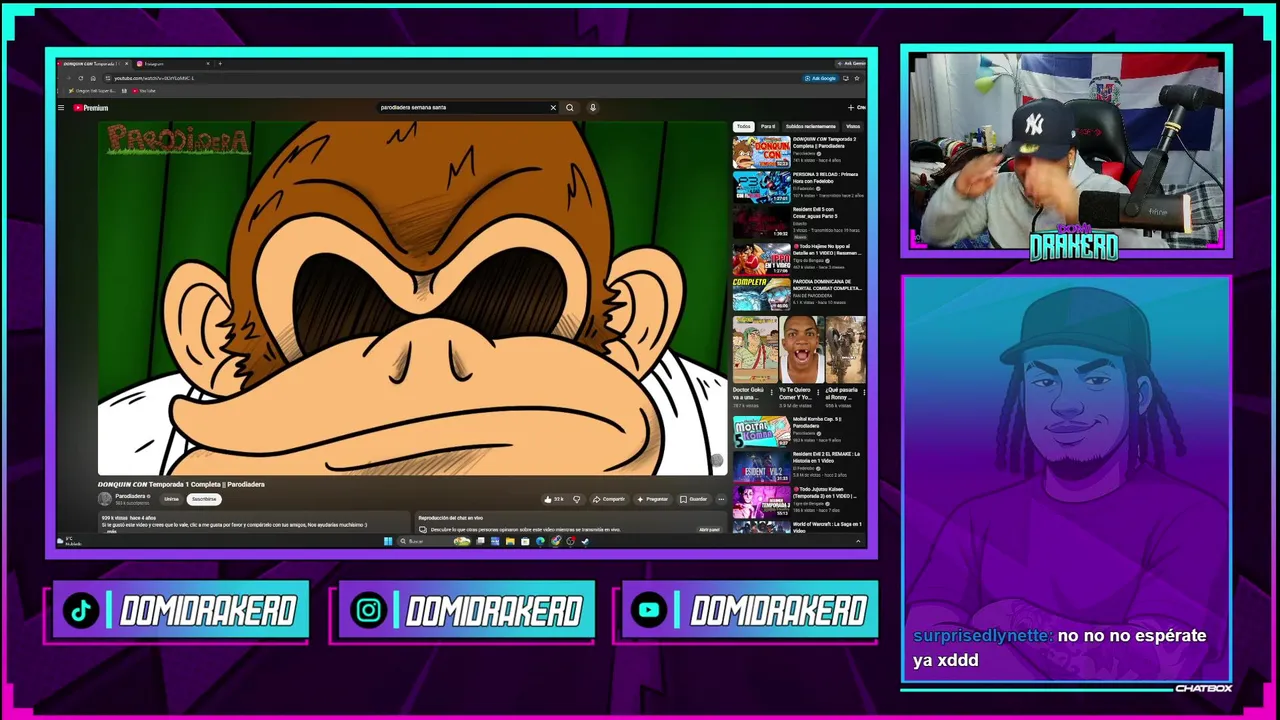Open the Windows Start menu
Screen dimensions: 1280x720
(388, 541)
